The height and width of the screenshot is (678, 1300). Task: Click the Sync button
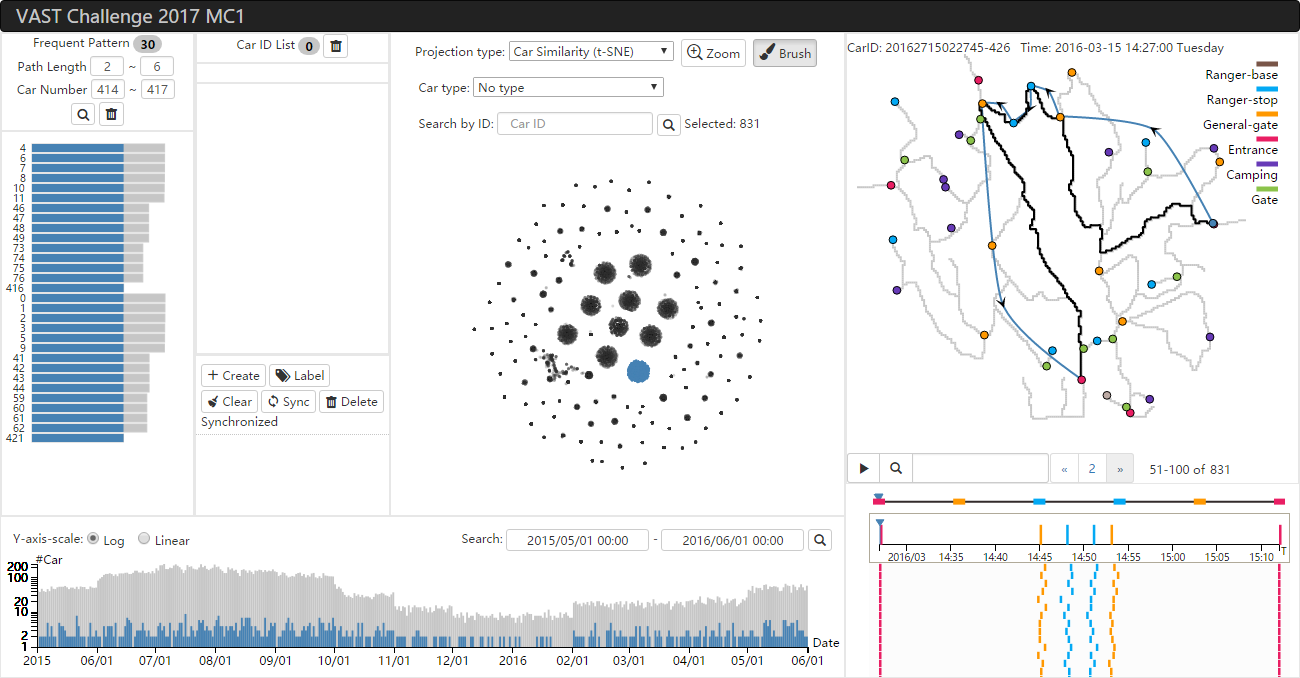(x=288, y=401)
